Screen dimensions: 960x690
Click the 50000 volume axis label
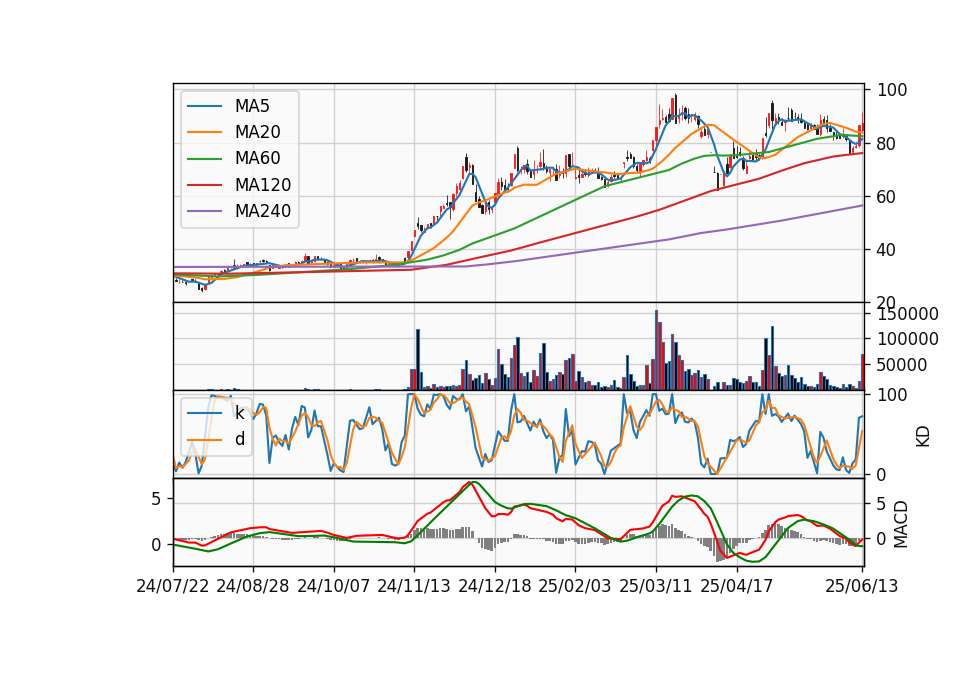coord(902,365)
